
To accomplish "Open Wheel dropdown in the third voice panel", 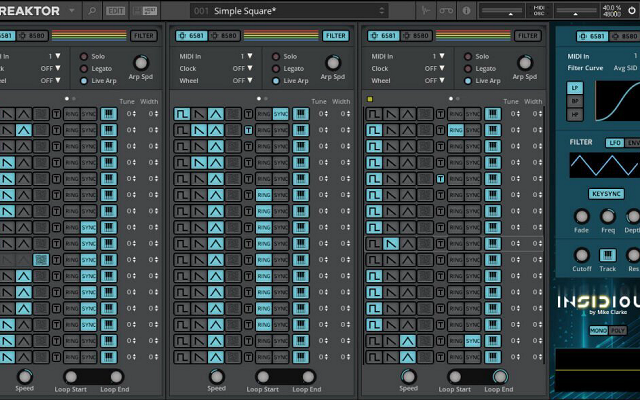I will [434, 81].
